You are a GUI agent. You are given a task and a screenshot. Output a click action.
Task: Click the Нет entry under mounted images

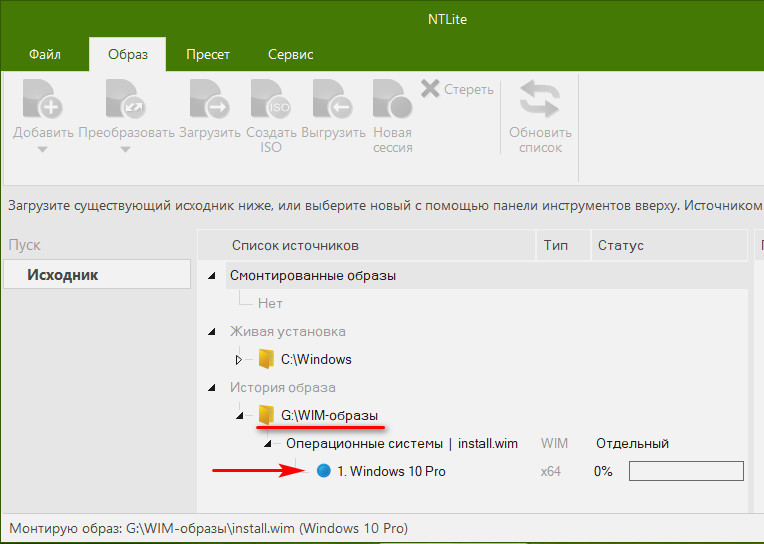pyautogui.click(x=270, y=303)
